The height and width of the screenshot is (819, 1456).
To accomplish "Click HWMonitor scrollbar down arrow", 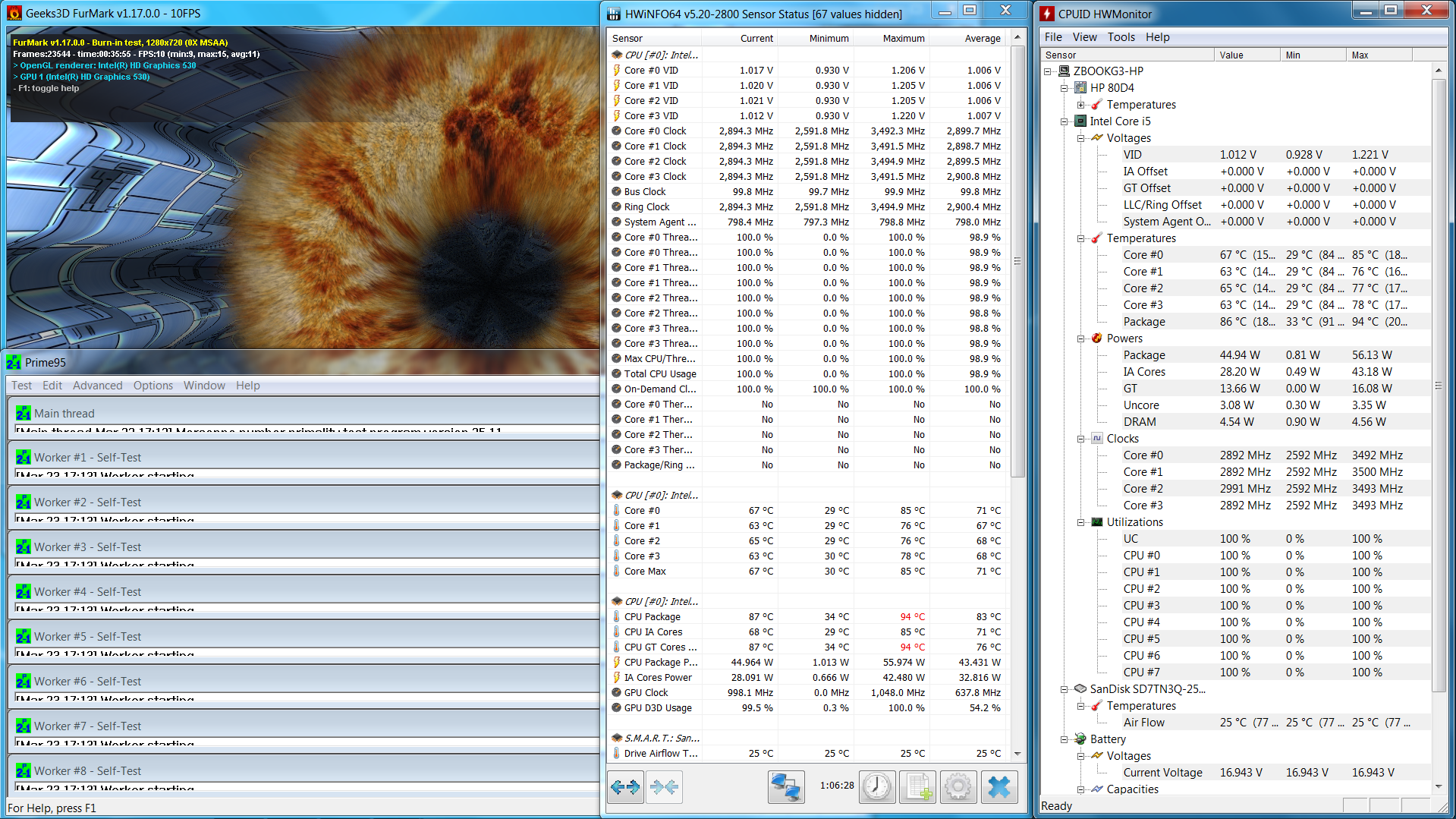I will (1439, 787).
